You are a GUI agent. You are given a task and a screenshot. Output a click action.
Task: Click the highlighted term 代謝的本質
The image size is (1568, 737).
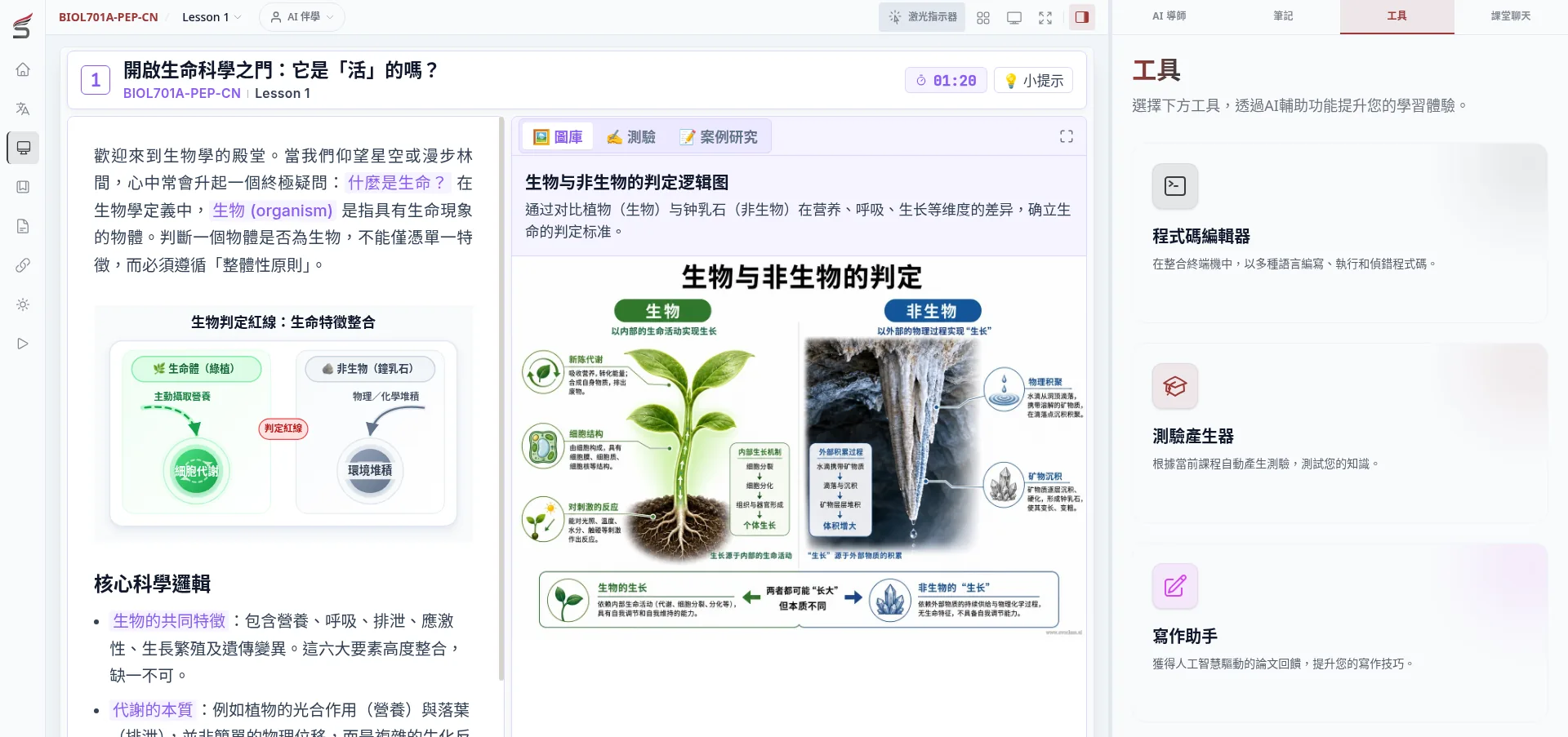tap(153, 710)
